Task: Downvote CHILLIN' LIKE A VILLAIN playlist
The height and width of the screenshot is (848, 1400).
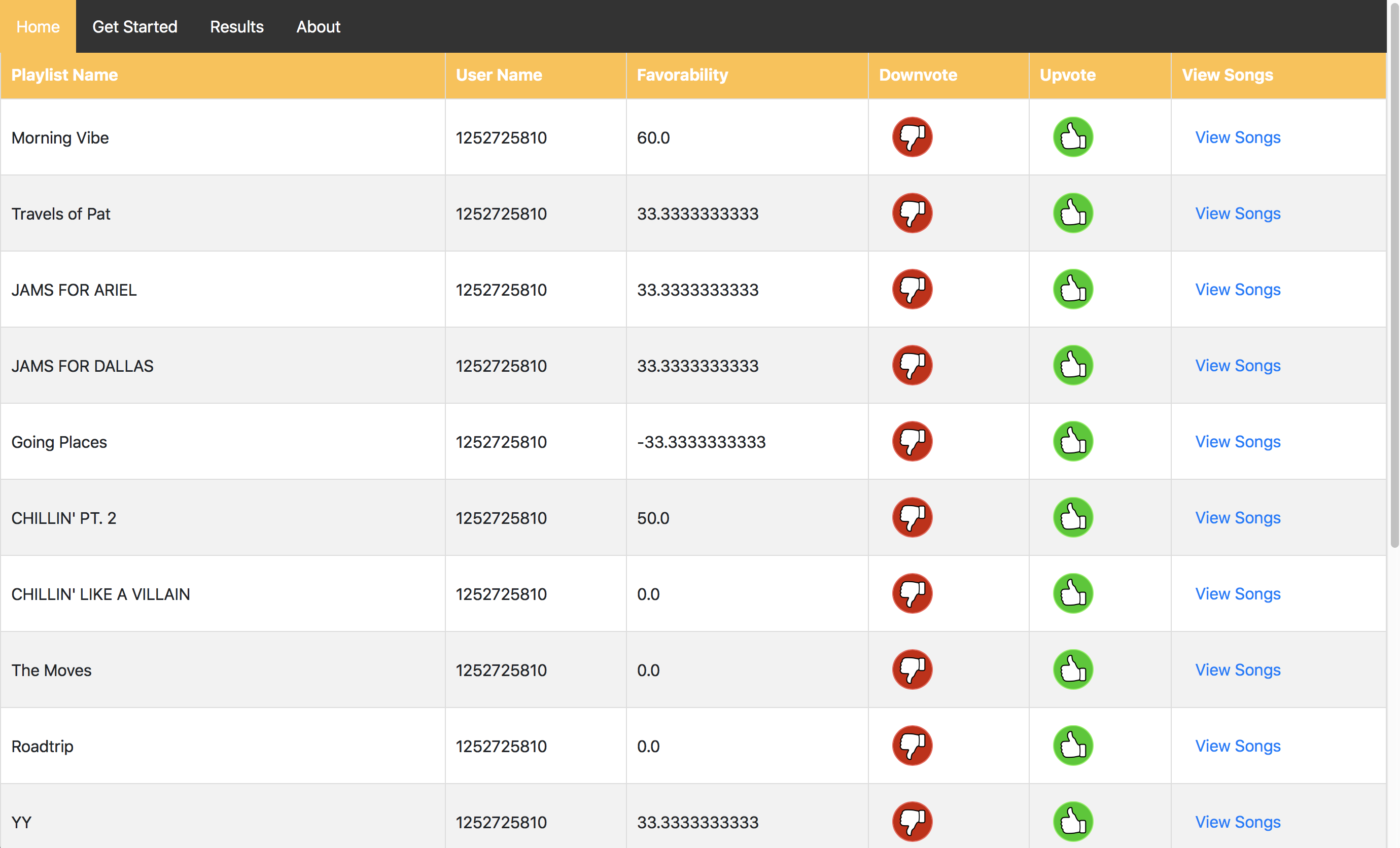Action: coord(912,593)
